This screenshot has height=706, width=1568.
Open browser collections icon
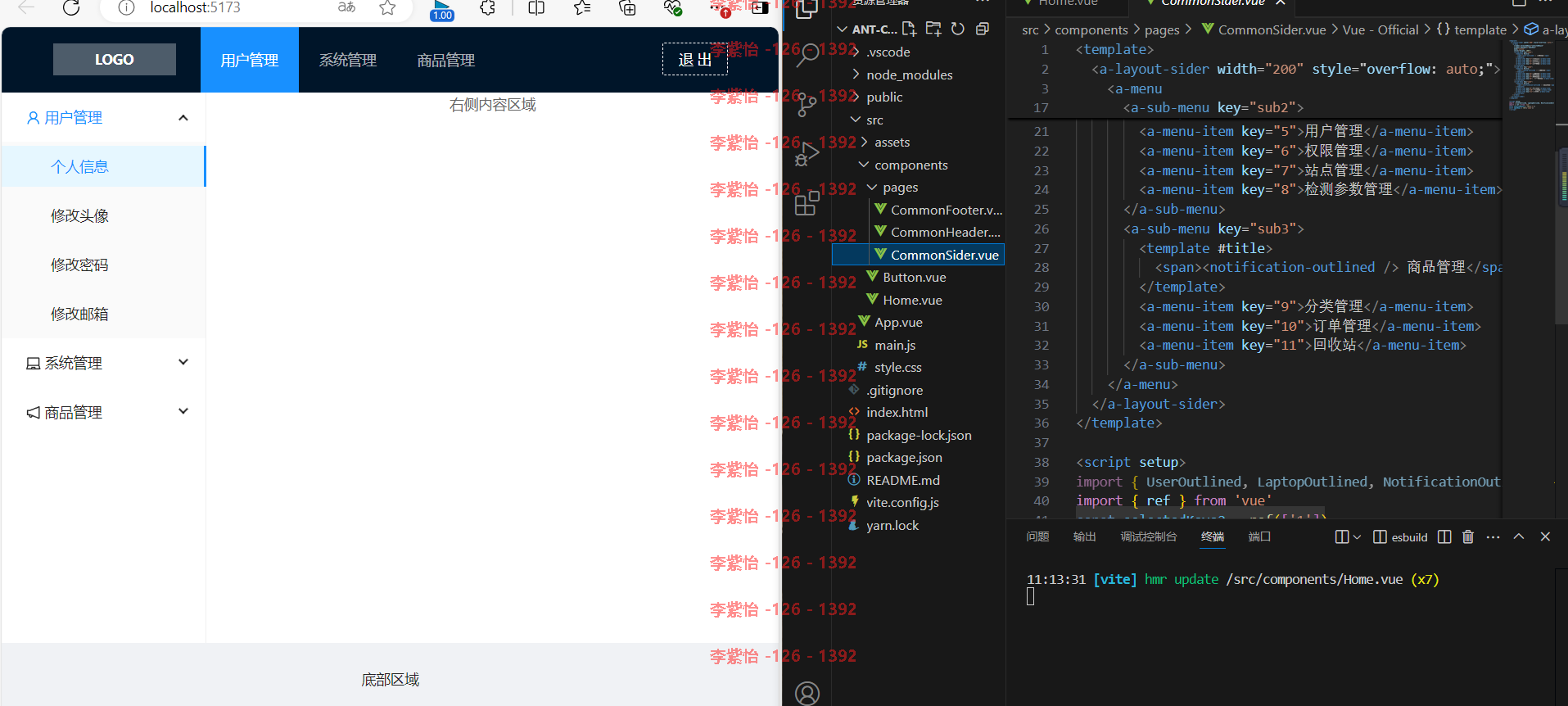point(627,8)
